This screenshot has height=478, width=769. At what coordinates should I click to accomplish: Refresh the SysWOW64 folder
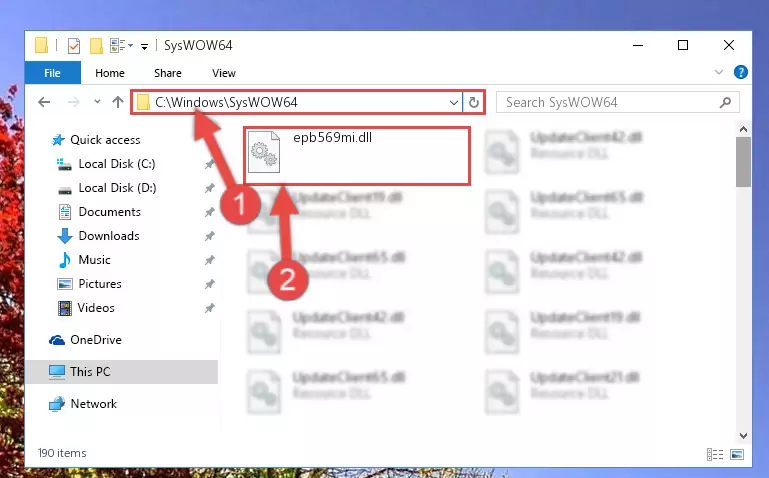[474, 102]
